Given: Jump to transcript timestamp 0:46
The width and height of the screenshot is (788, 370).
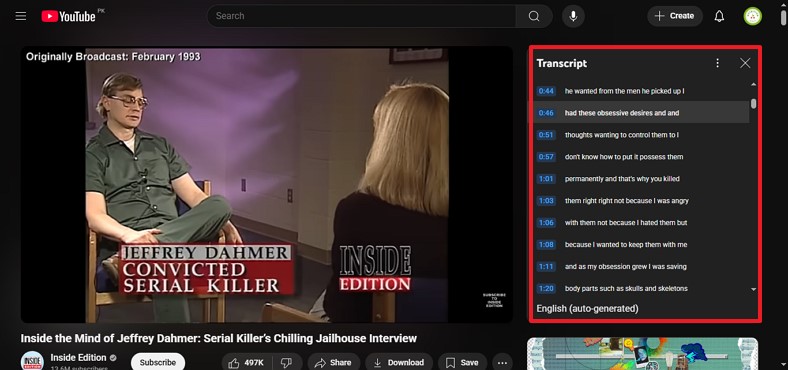Looking at the screenshot, I should (x=546, y=113).
